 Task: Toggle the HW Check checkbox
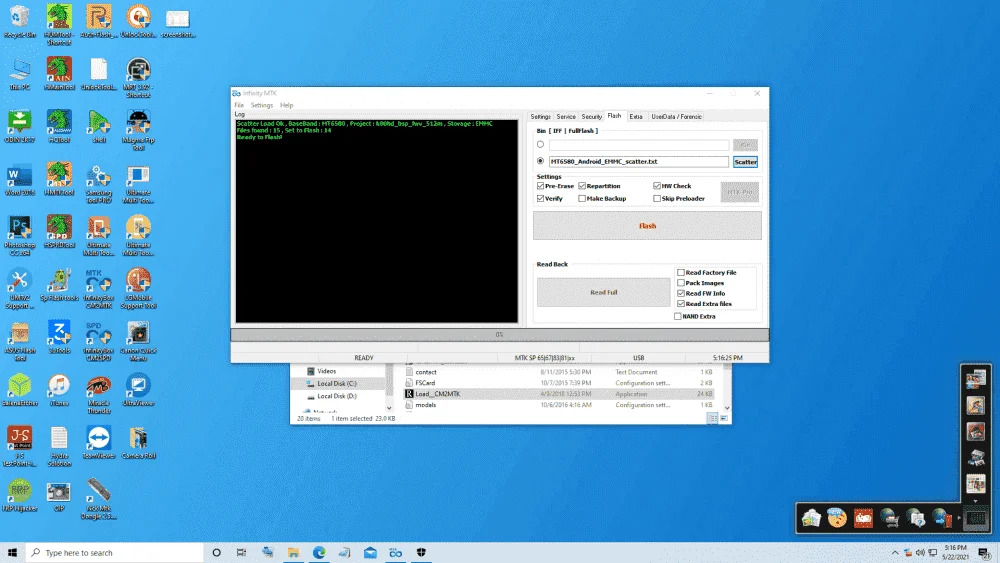[x=657, y=186]
